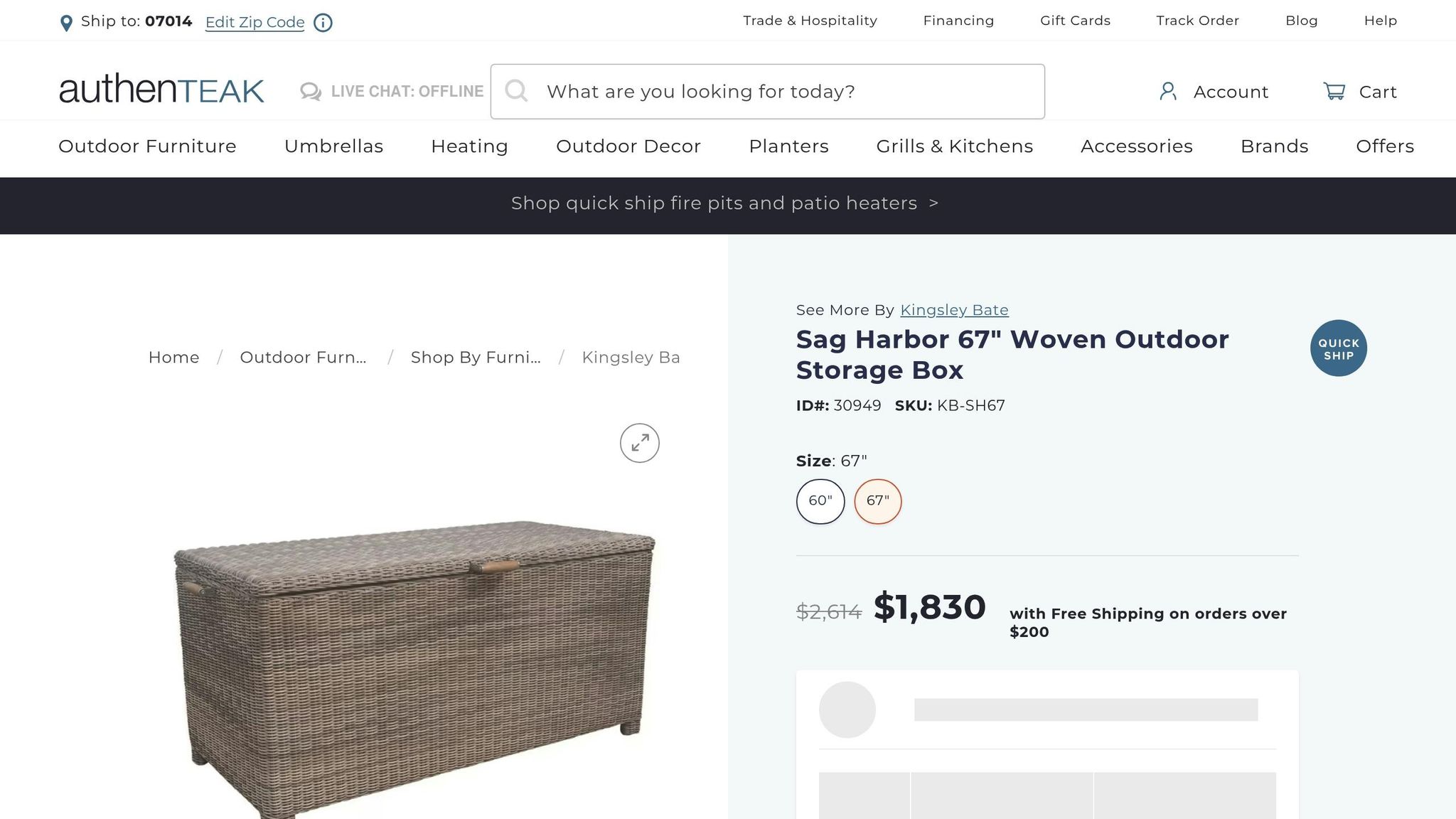Viewport: 1456px width, 819px height.
Task: Select the 60" size option
Action: 820,501
